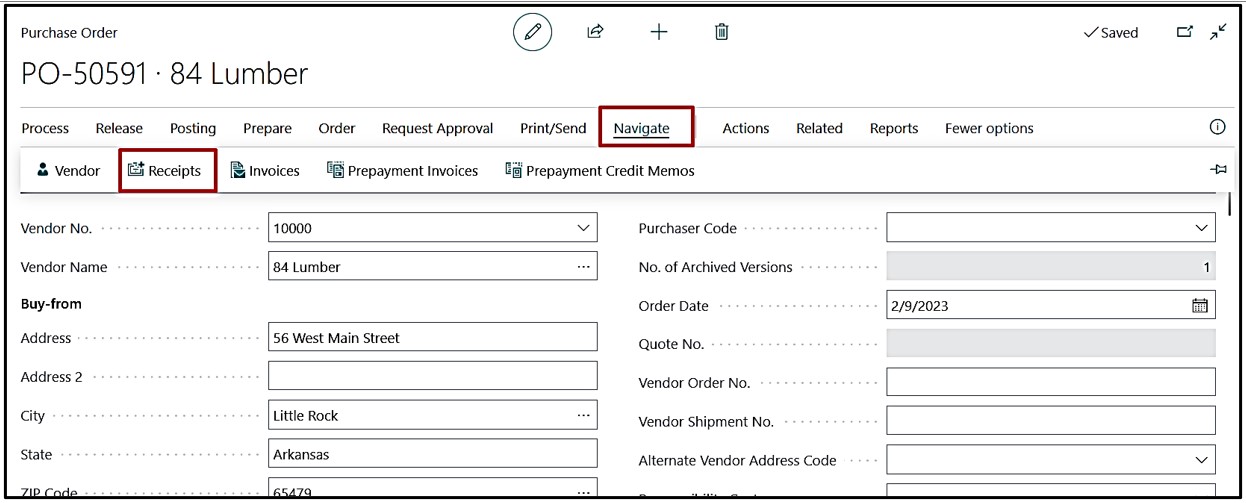
Task: Click the plus icon to create new
Action: click(659, 32)
